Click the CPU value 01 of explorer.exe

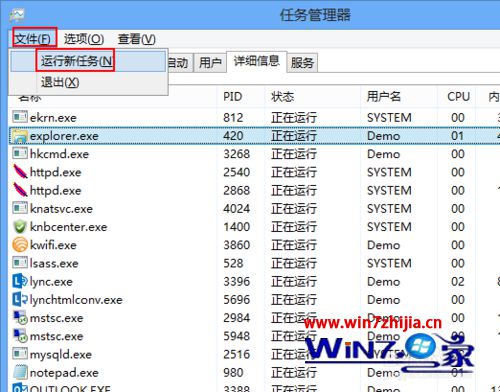click(457, 136)
